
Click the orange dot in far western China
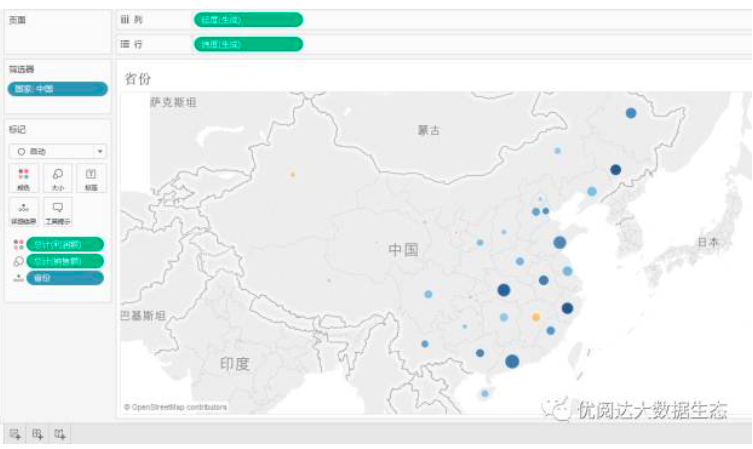point(292,174)
